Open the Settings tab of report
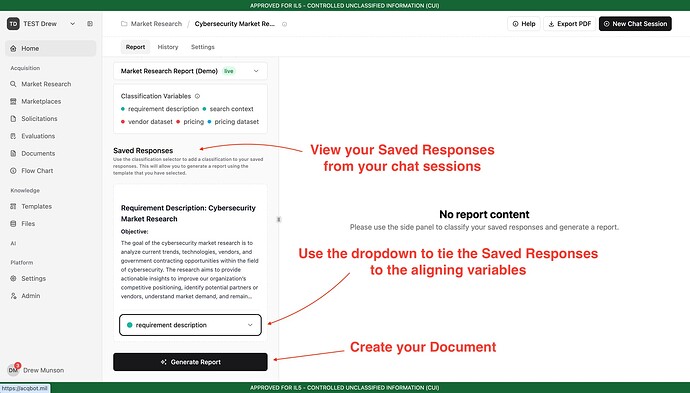Screen dimensions: 690x393 pos(202,47)
